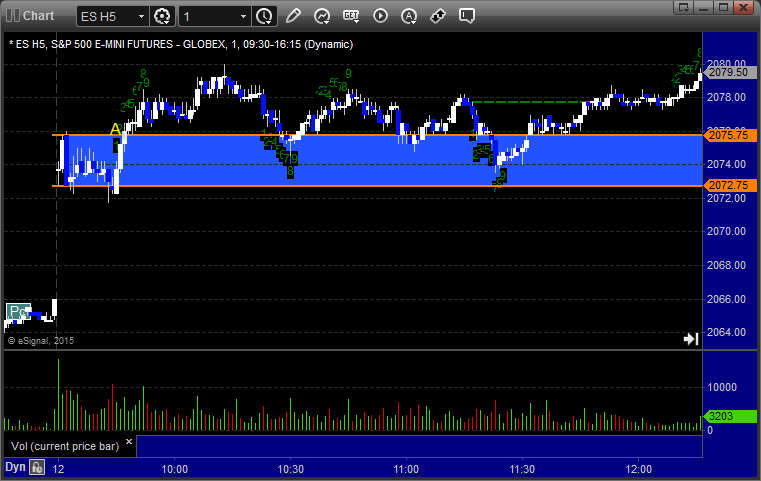Expand the ES H5 symbol dropdown
Screen dimensions: 761x481
tap(141, 17)
